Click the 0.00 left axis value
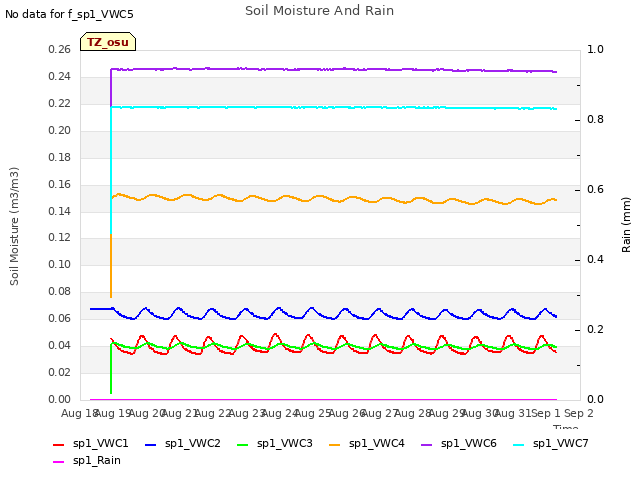The width and height of the screenshot is (640, 480). pos(60,399)
